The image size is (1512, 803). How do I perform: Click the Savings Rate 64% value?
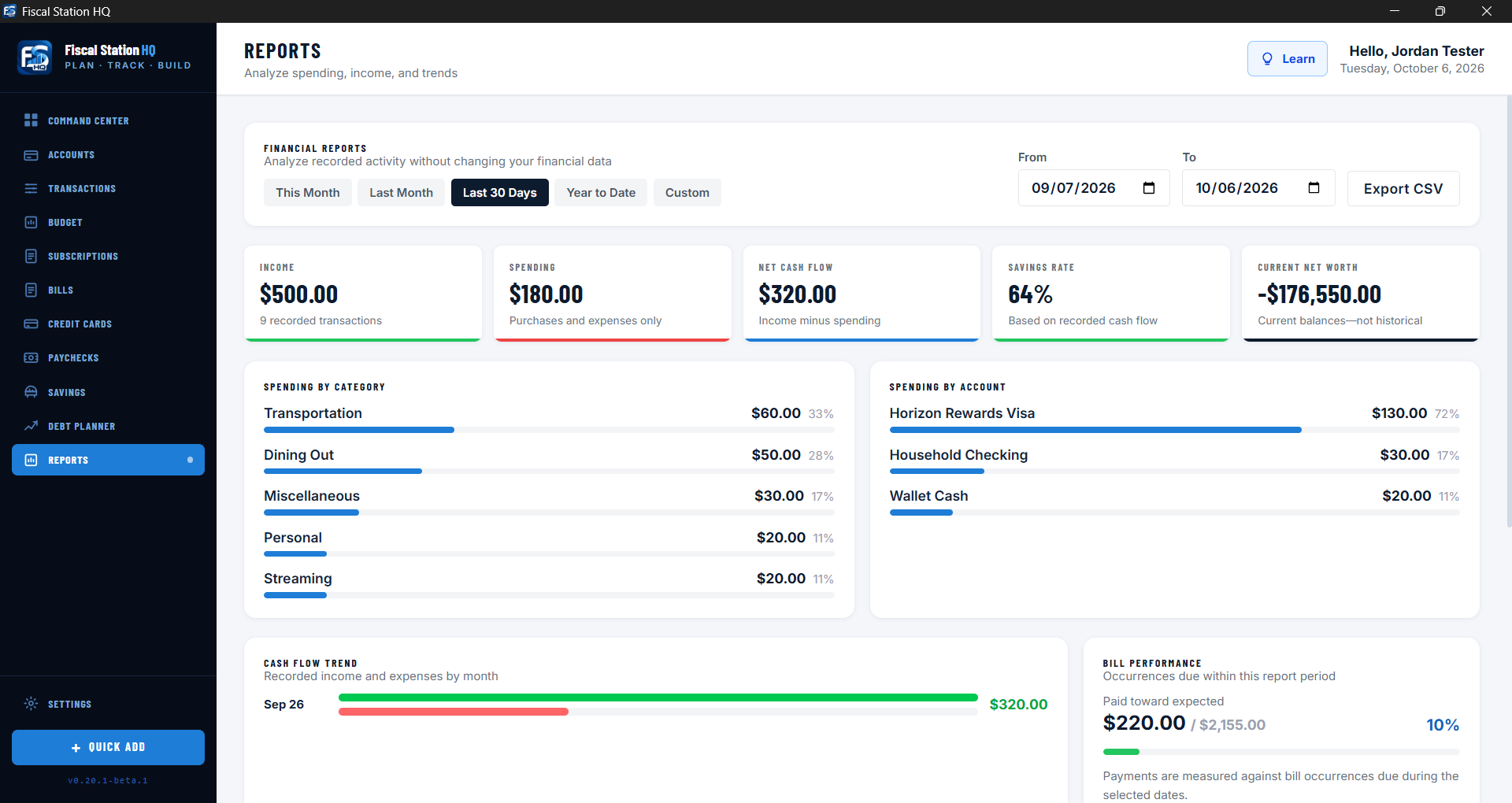coord(1030,294)
